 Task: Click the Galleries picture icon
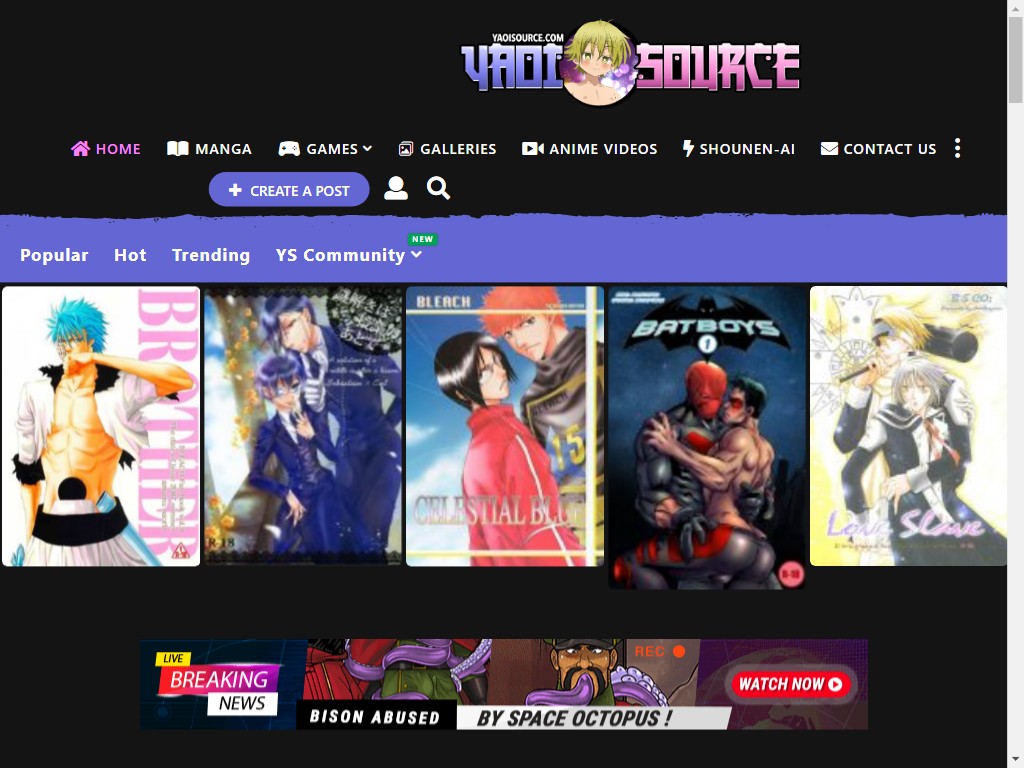point(405,149)
